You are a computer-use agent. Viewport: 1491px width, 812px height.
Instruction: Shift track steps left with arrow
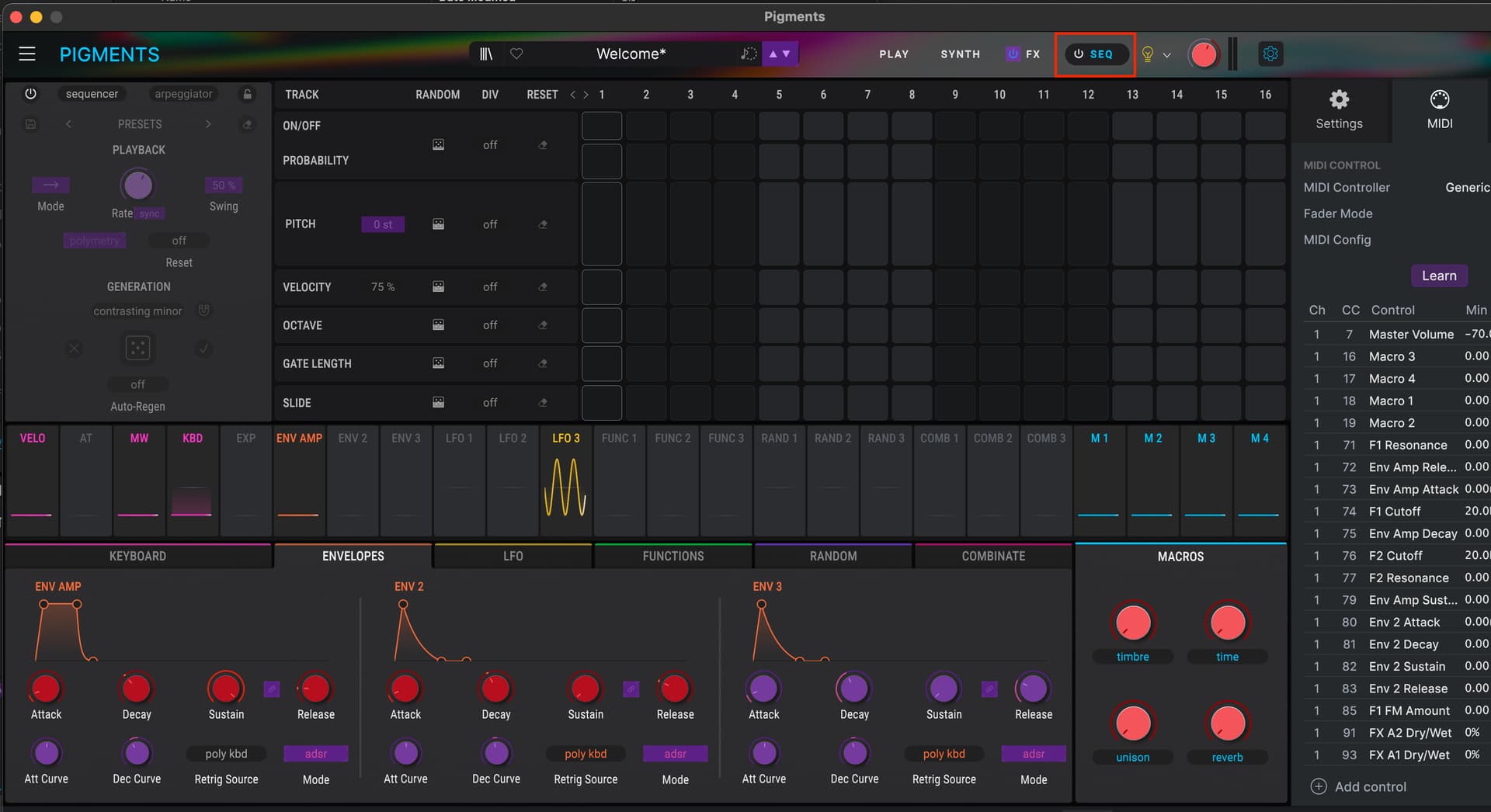pyautogui.click(x=573, y=95)
